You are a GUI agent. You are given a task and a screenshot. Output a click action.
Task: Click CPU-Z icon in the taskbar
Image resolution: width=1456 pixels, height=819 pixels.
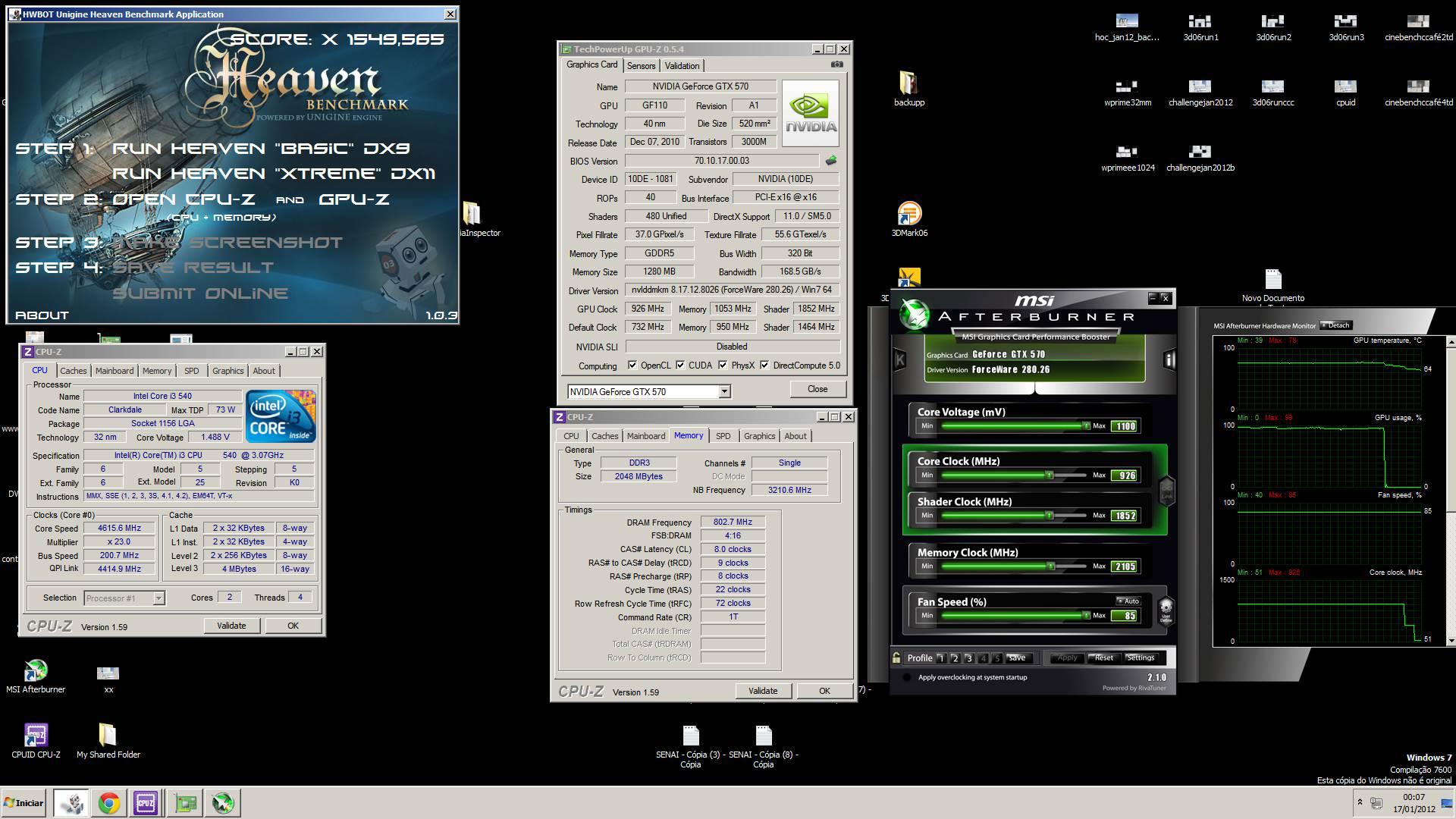coord(146,803)
